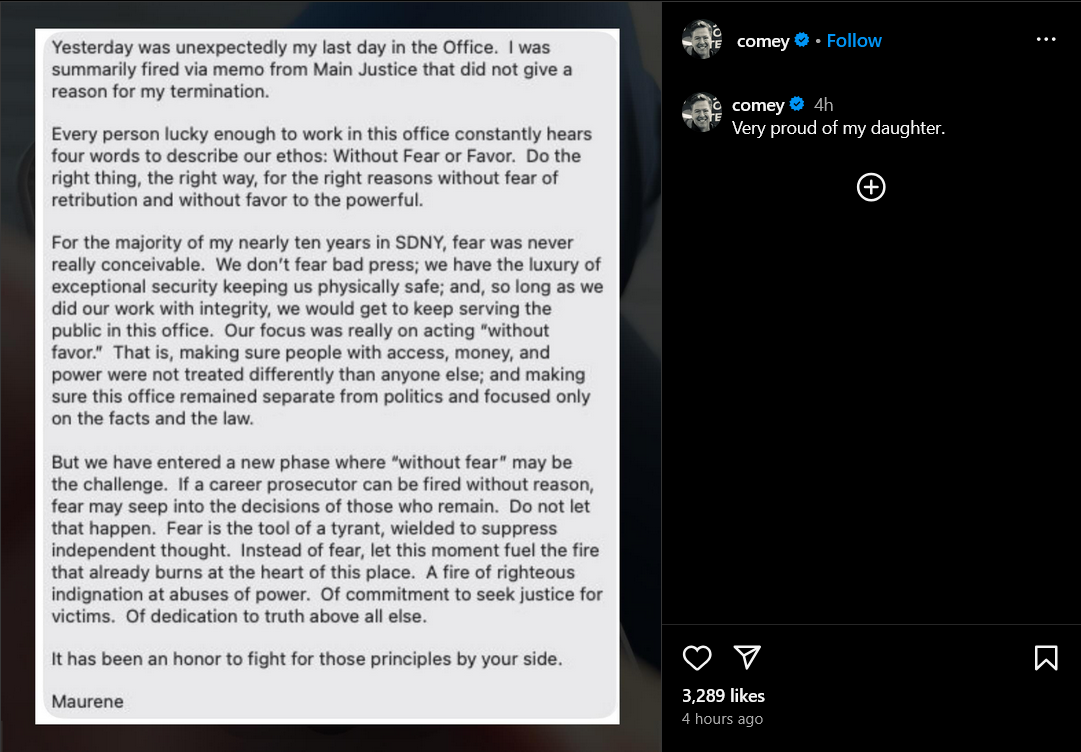
Task: Click the 'Very proud of my daughter' caption
Action: click(x=838, y=128)
